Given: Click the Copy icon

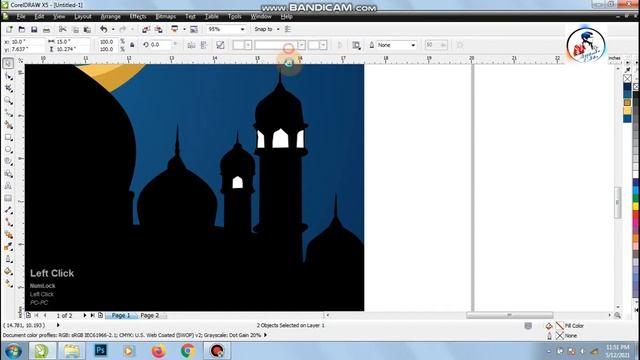Looking at the screenshot, I should click(x=75, y=29).
